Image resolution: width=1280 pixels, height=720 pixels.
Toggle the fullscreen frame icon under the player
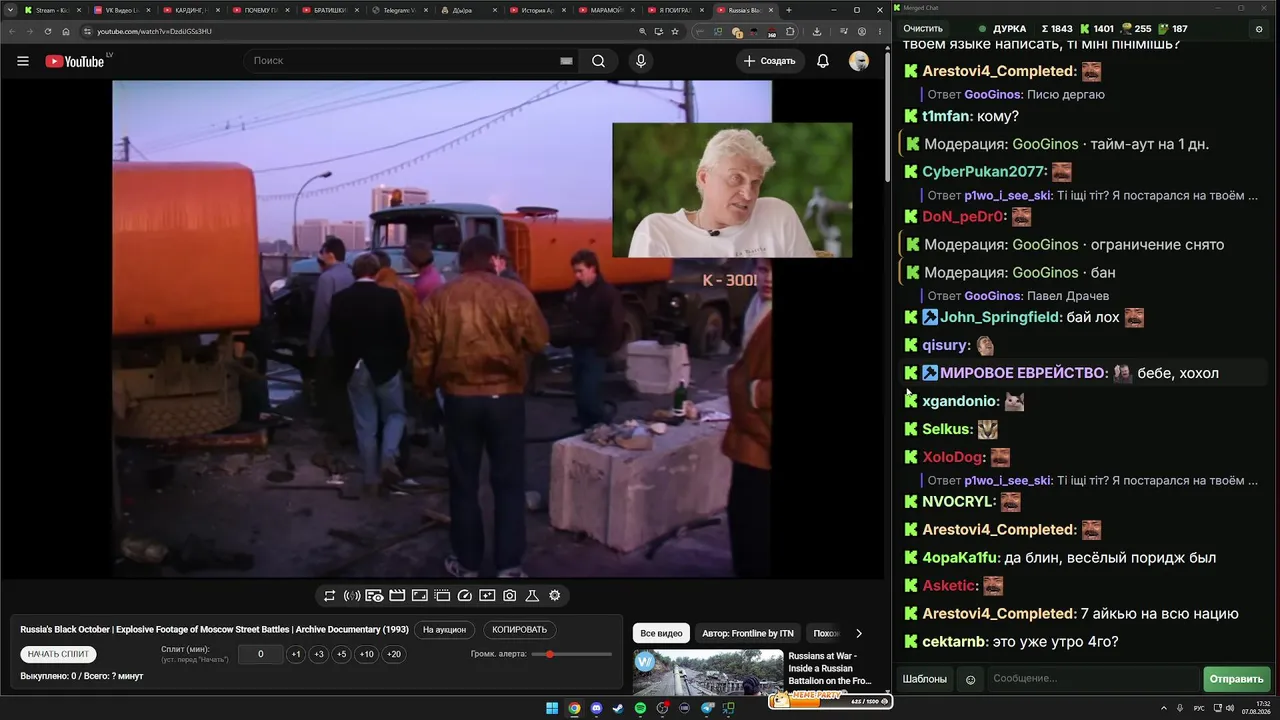tap(420, 596)
